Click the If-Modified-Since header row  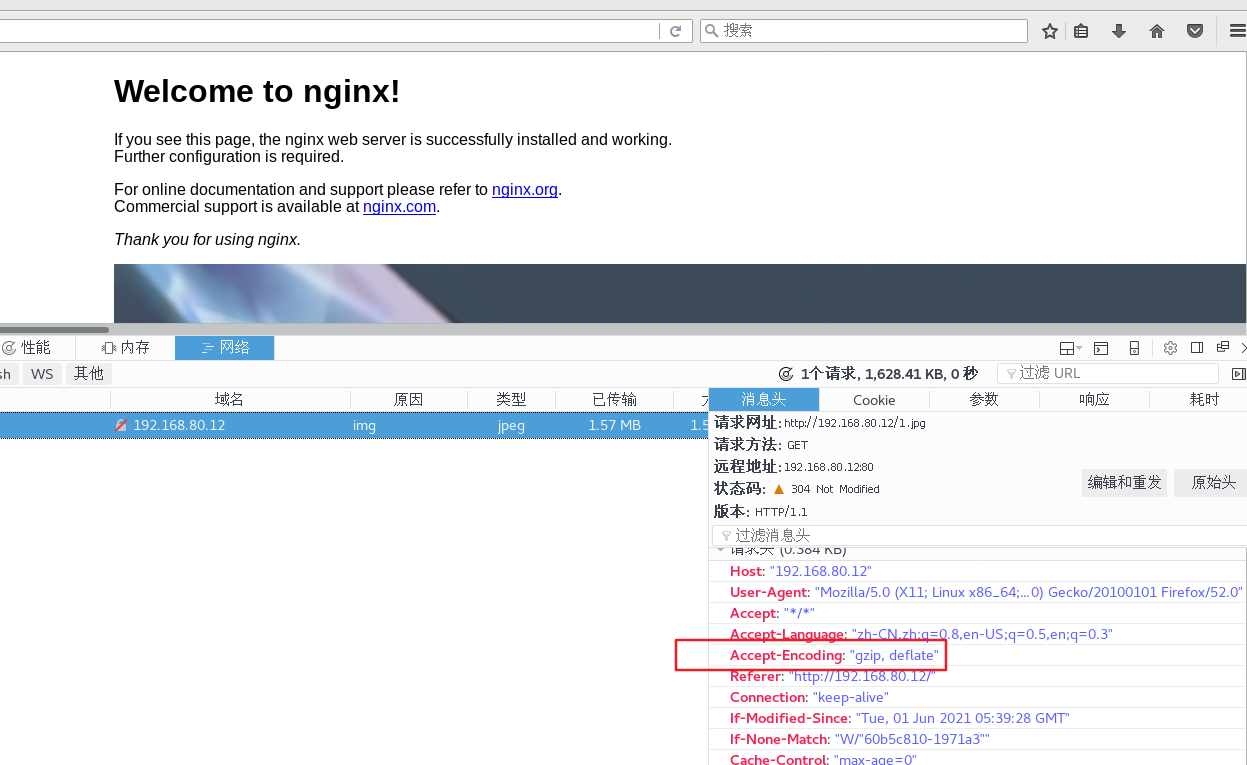978,718
